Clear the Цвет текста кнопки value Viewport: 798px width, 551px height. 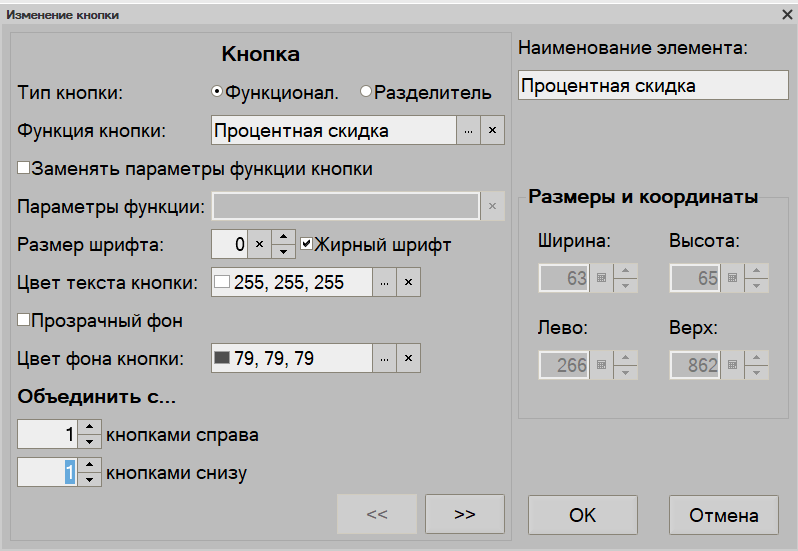408,283
